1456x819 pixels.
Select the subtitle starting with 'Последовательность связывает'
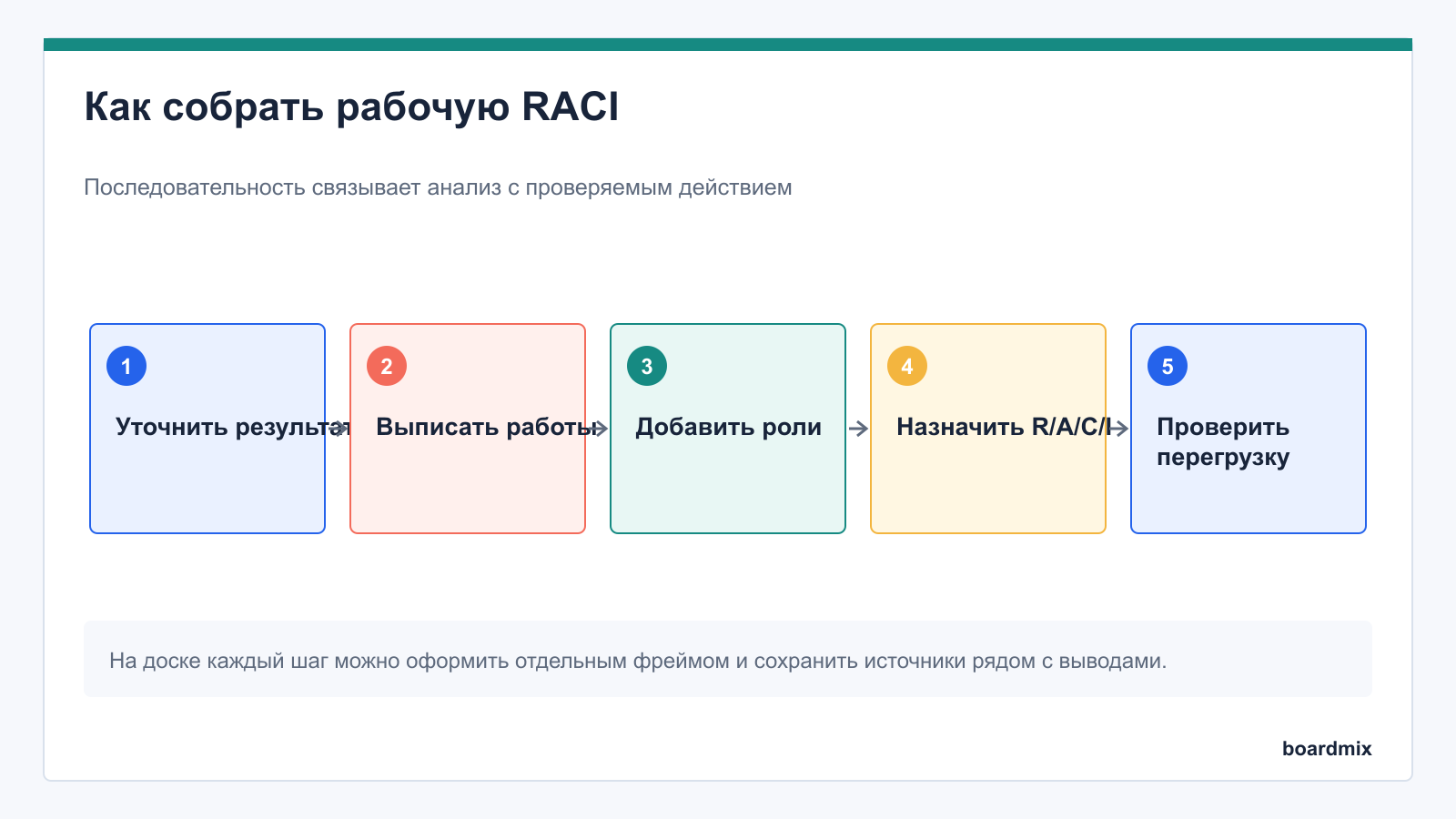[x=438, y=187]
